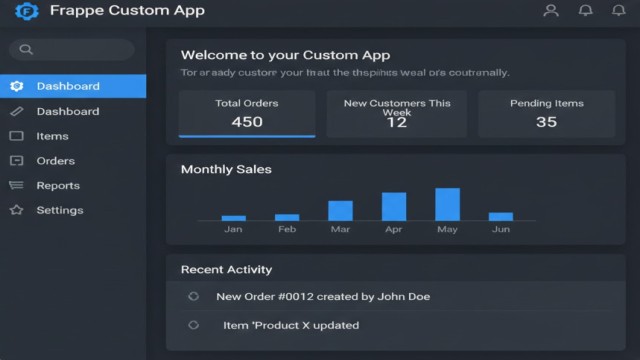Click the 'May' axis label

tap(447, 229)
